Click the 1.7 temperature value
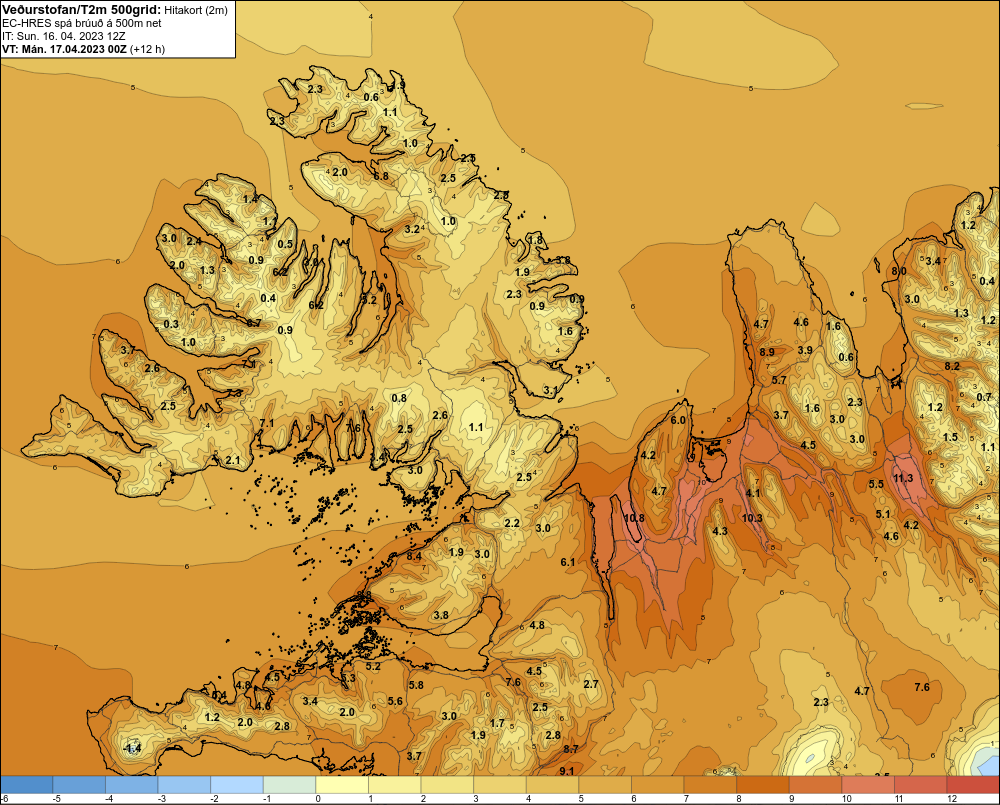This screenshot has width=1000, height=805. pyautogui.click(x=497, y=723)
